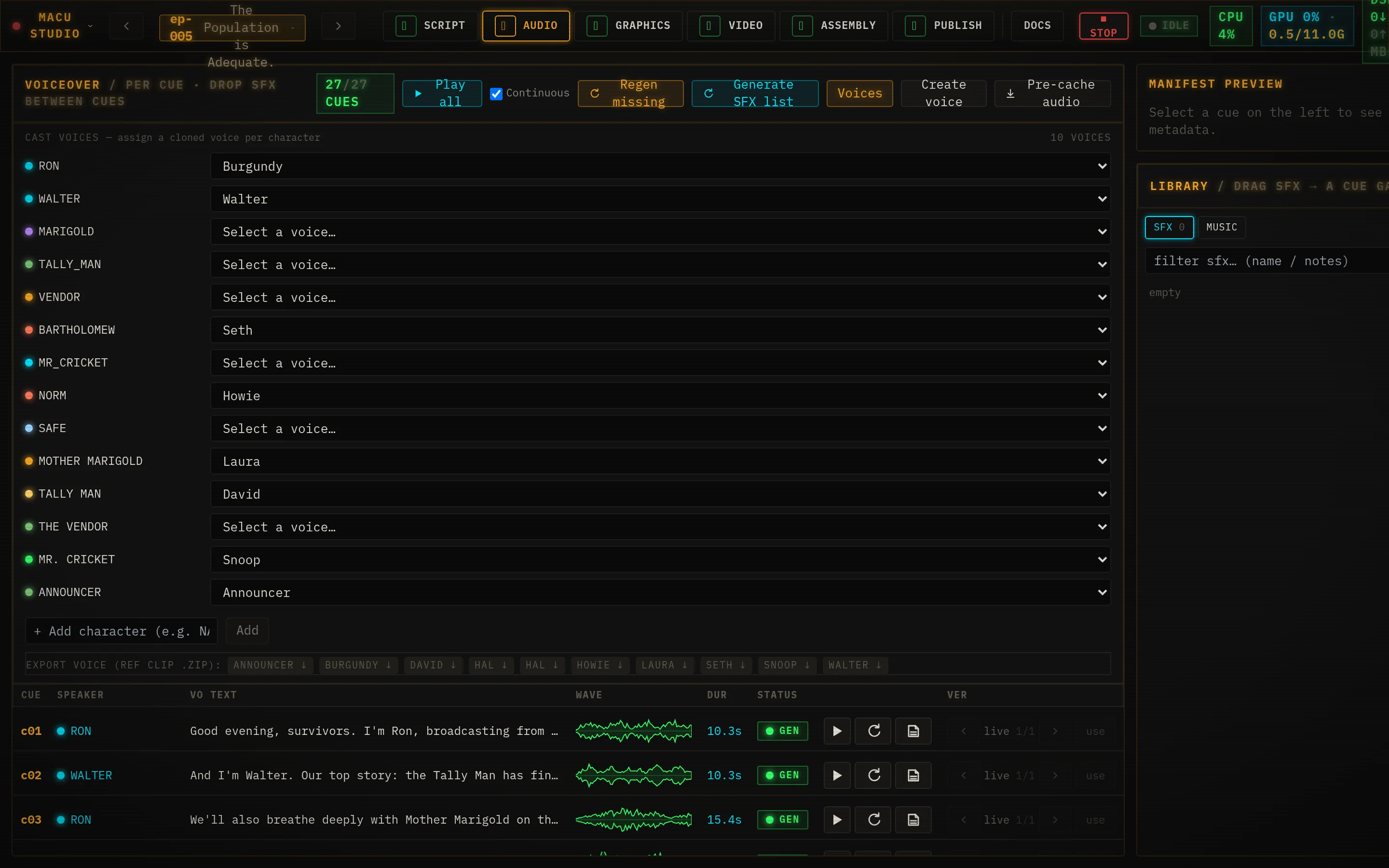Export LAURA voice ref clip

[x=665, y=665]
